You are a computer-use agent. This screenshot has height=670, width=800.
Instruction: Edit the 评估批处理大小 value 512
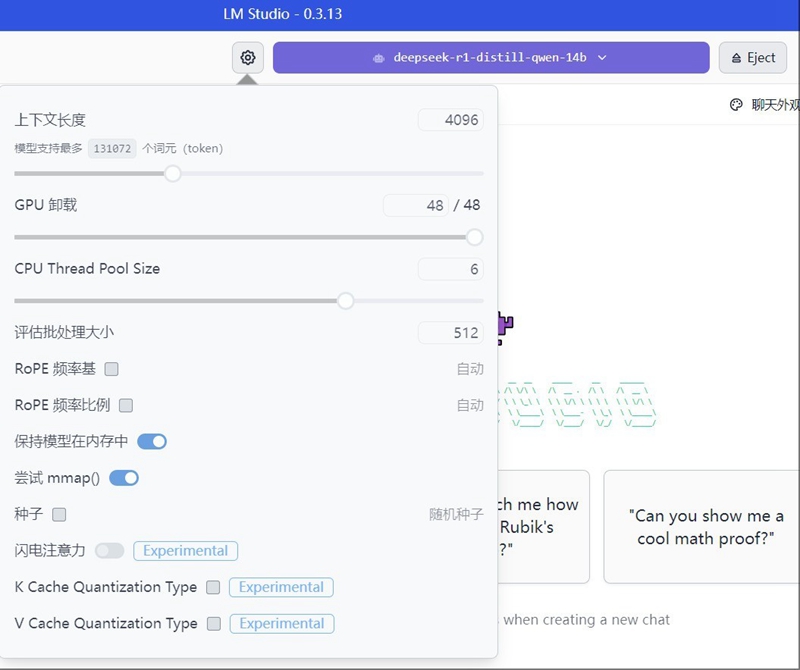(x=451, y=333)
